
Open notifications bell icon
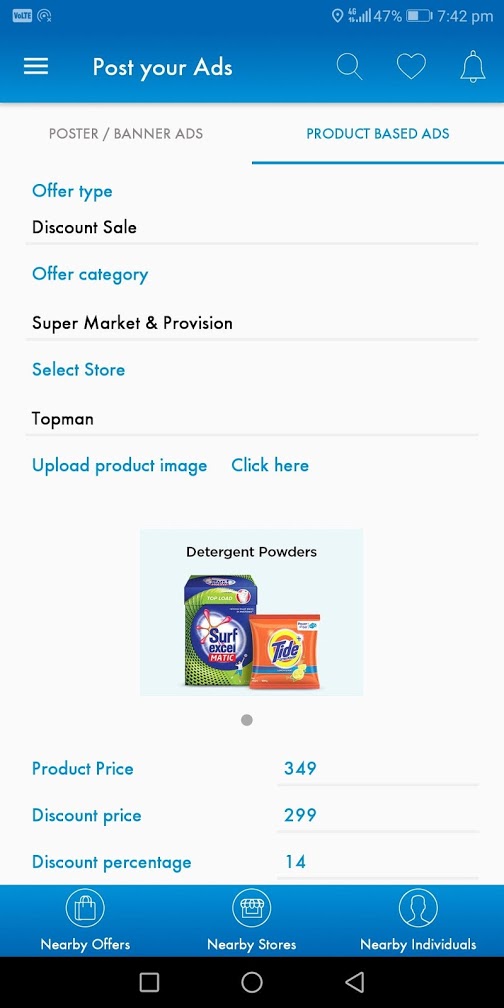tap(472, 66)
